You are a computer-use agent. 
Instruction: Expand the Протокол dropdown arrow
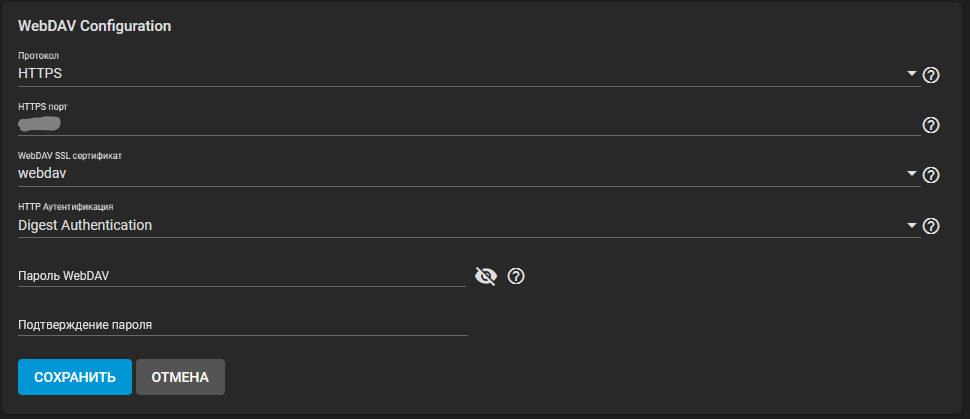coord(912,74)
